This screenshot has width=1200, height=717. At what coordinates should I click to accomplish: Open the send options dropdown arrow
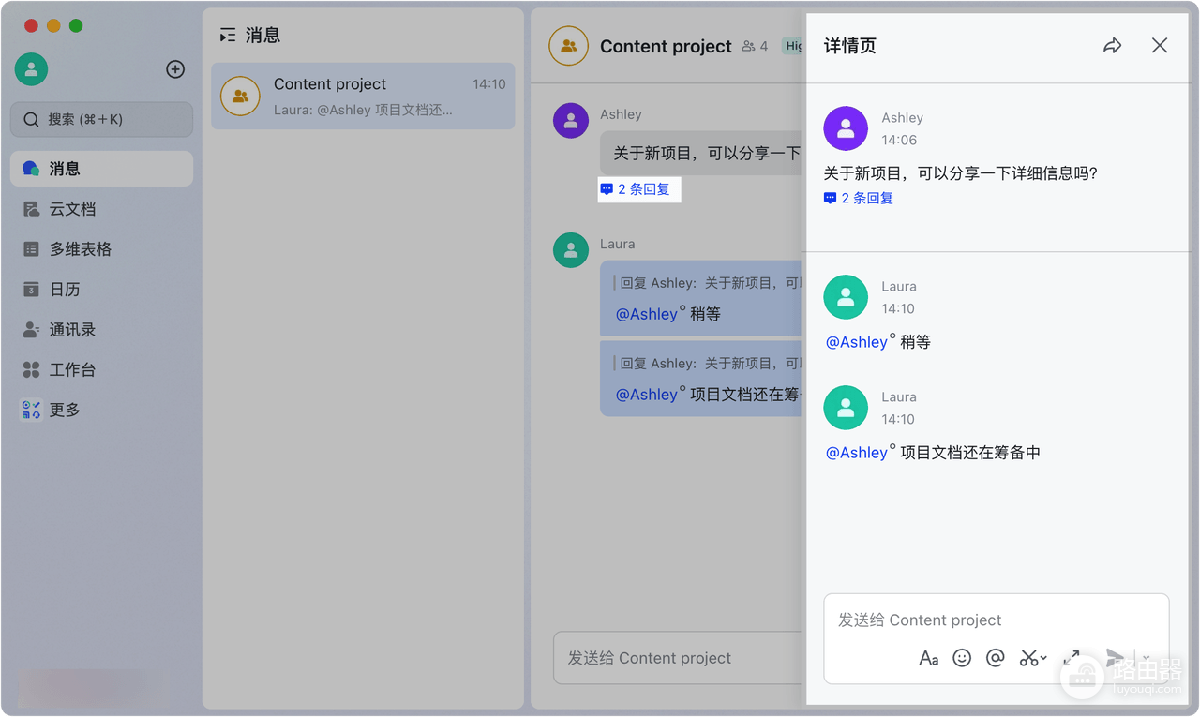coord(1146,658)
